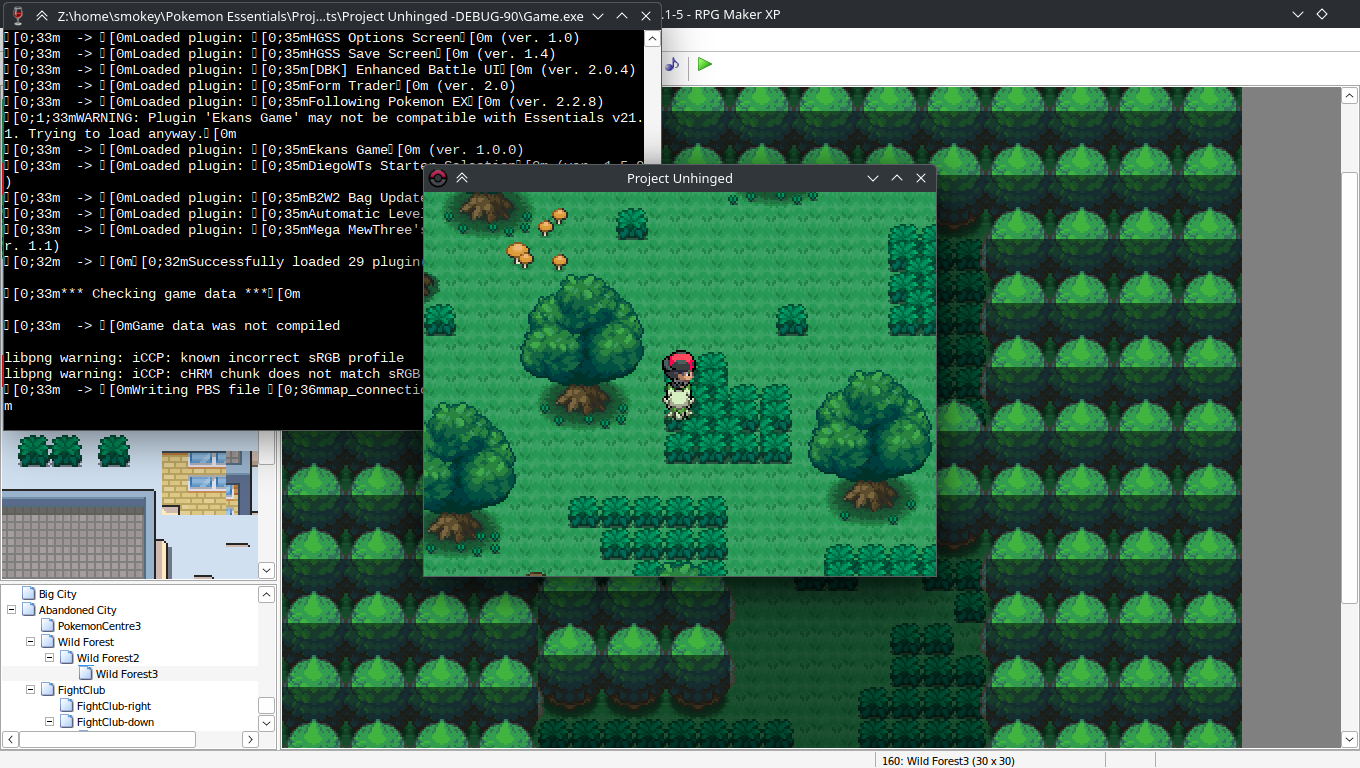Collapse the Abandoned City map folder

coord(12,610)
